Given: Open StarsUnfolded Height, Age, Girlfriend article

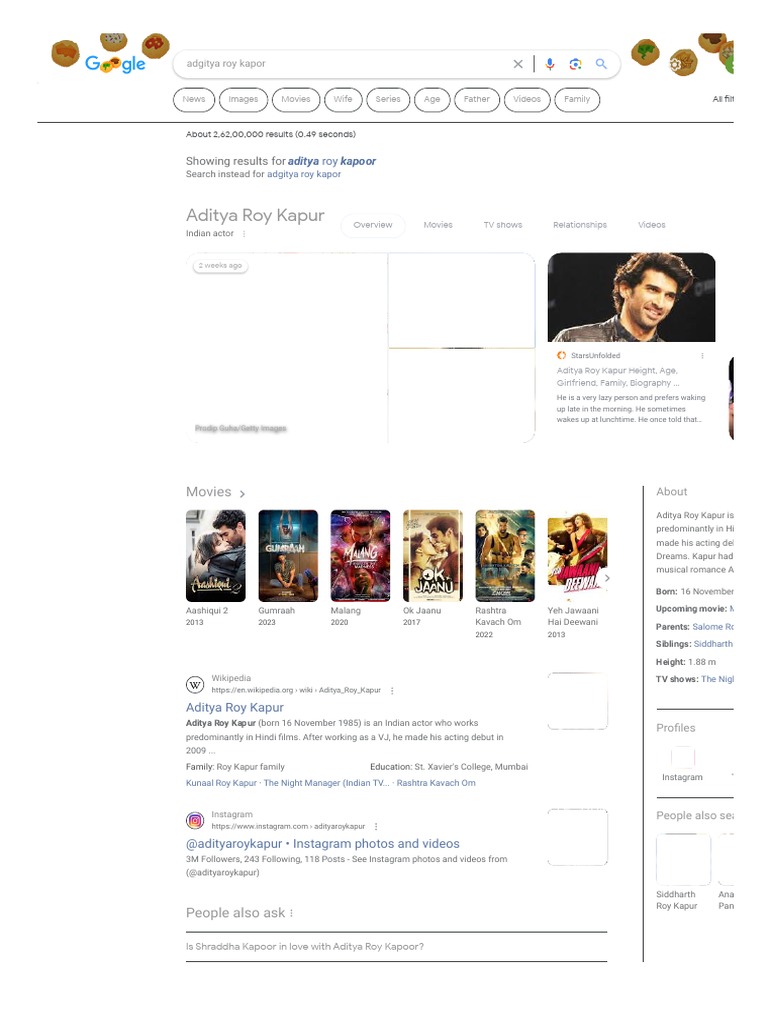Looking at the screenshot, I should pyautogui.click(x=618, y=377).
